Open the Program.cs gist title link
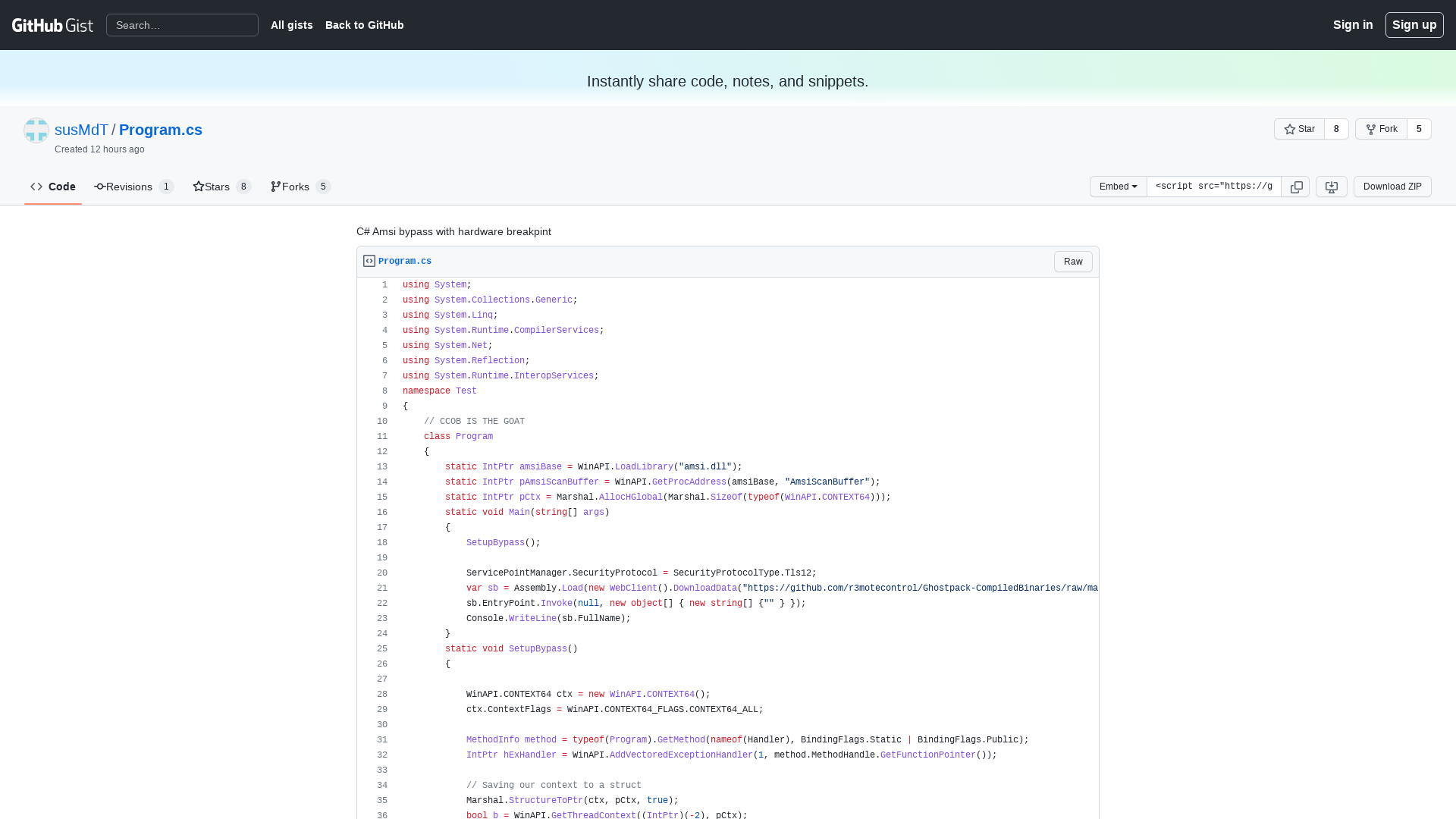Screen dimensions: 1456x819 click(161, 130)
